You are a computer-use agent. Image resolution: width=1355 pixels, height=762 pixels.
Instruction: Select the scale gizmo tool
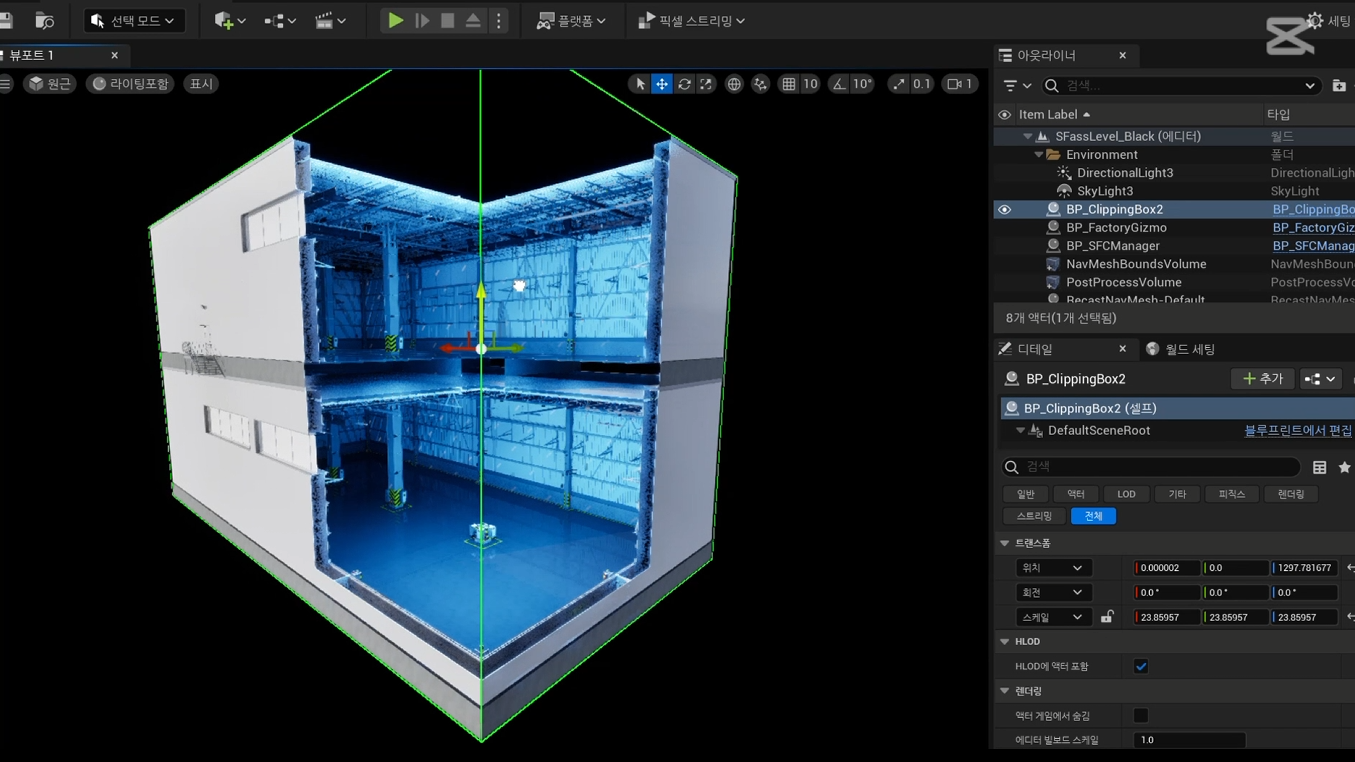pyautogui.click(x=706, y=84)
